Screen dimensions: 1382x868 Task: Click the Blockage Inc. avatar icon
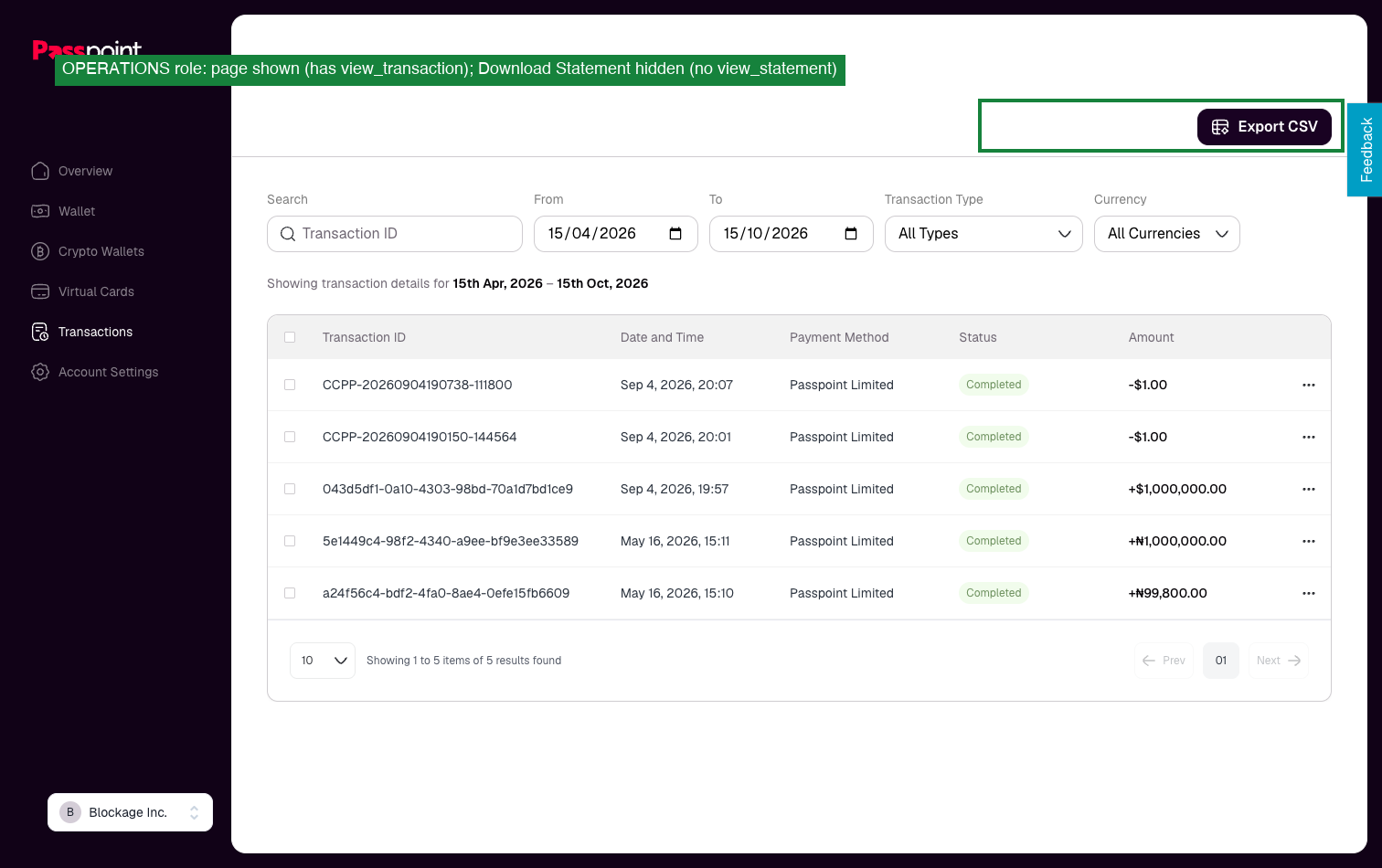point(70,812)
